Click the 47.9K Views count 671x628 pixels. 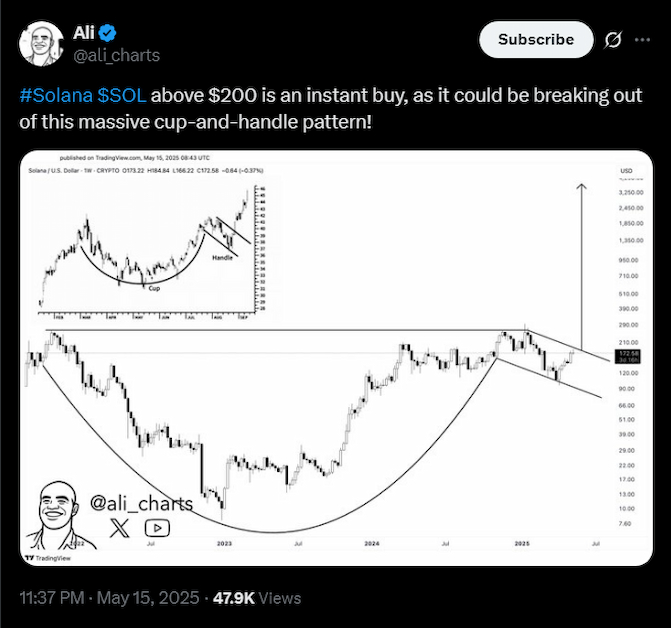pos(257,598)
